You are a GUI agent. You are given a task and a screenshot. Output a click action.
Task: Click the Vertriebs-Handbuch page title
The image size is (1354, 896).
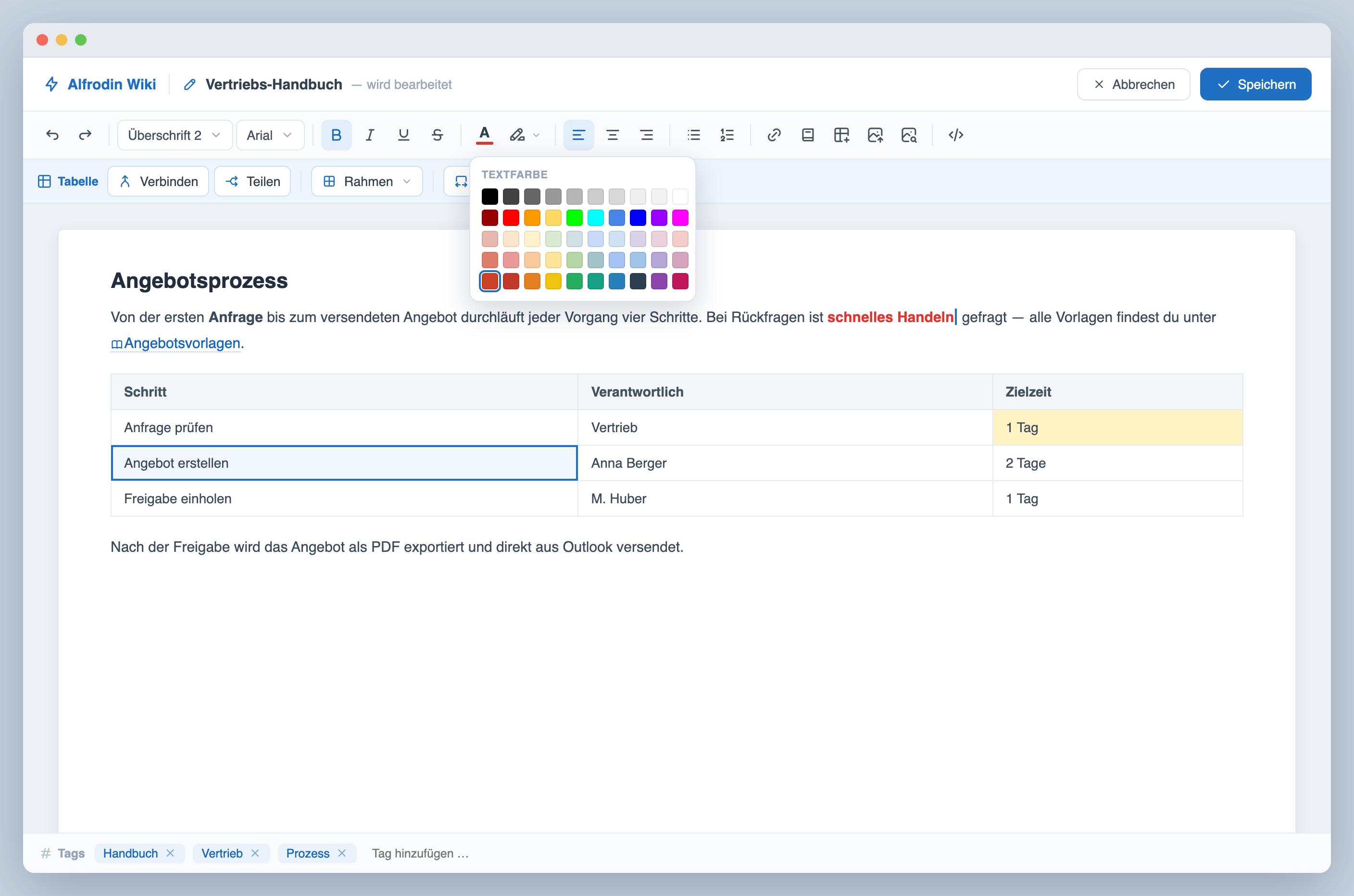pyautogui.click(x=274, y=84)
